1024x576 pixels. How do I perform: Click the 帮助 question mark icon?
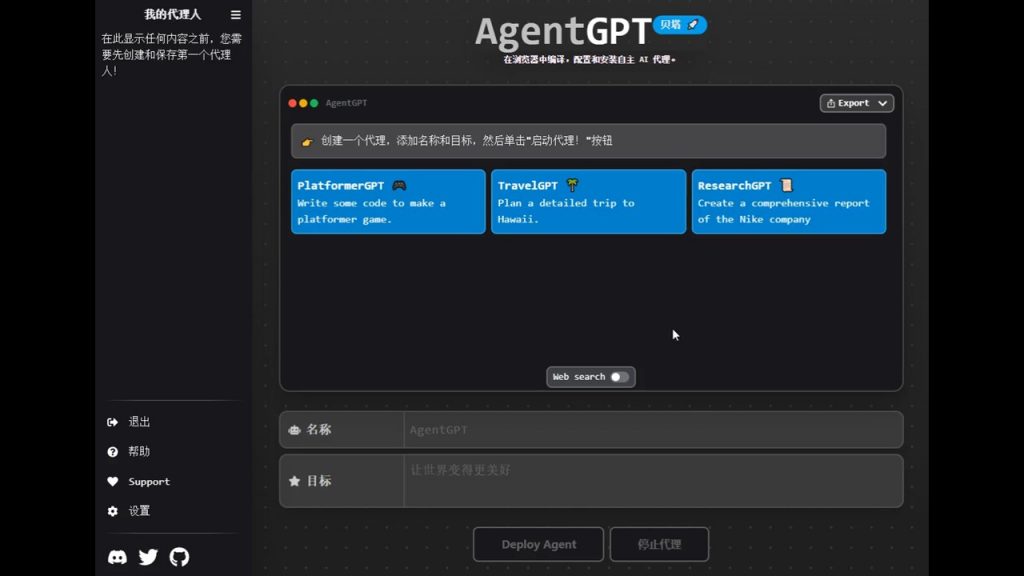tap(112, 452)
